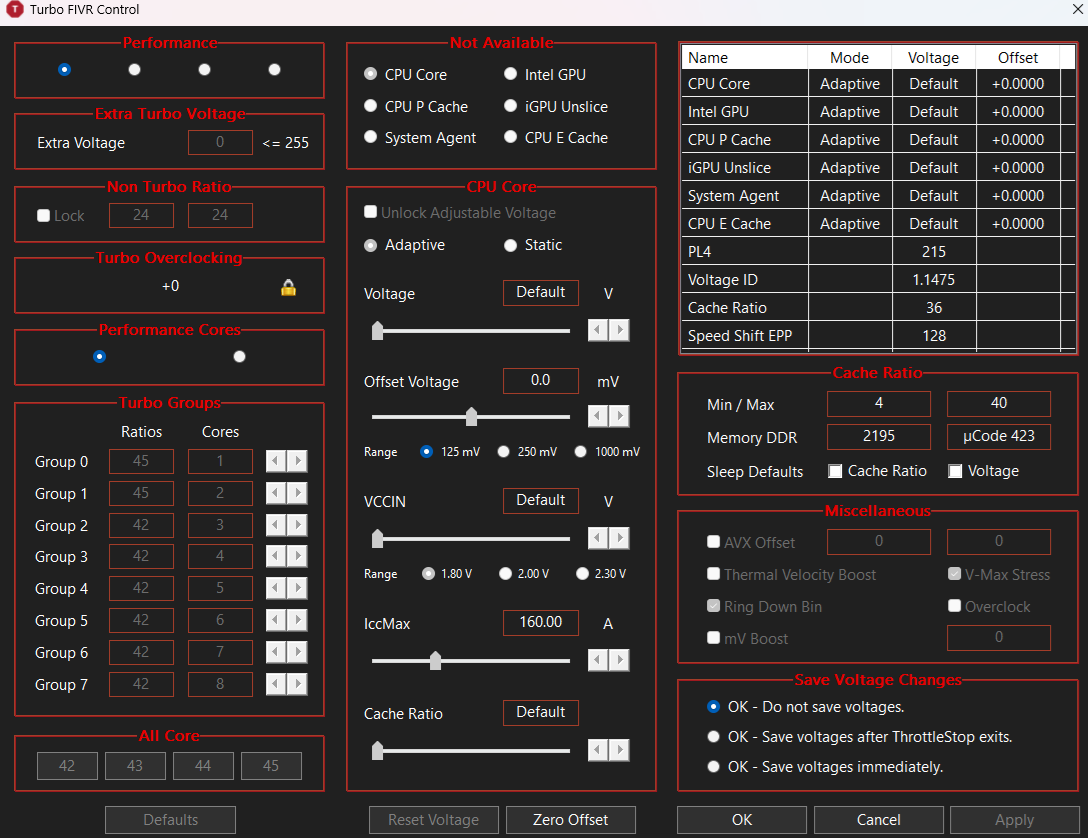Select Save voltages immediately option
Image resolution: width=1088 pixels, height=838 pixels.
pos(713,767)
